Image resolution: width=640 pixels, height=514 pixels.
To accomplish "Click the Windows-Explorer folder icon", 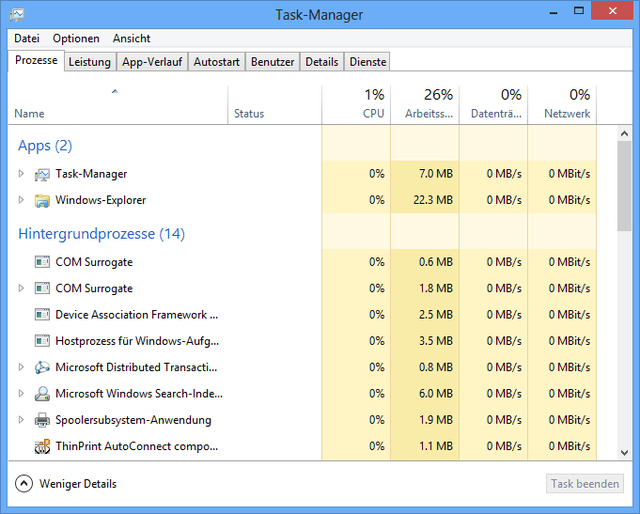I will [x=42, y=200].
